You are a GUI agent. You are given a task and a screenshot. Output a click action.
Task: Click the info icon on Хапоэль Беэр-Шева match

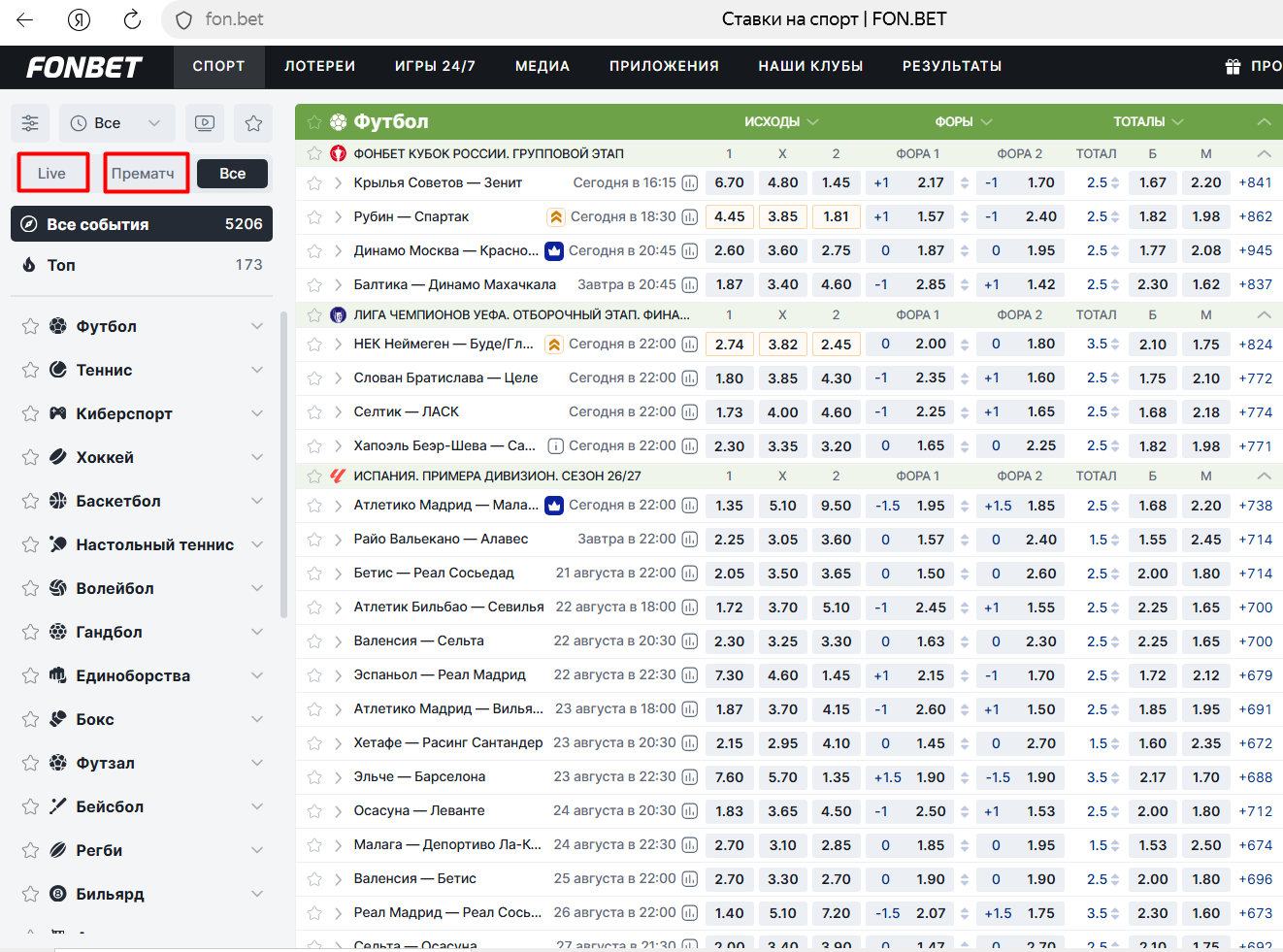(x=555, y=446)
